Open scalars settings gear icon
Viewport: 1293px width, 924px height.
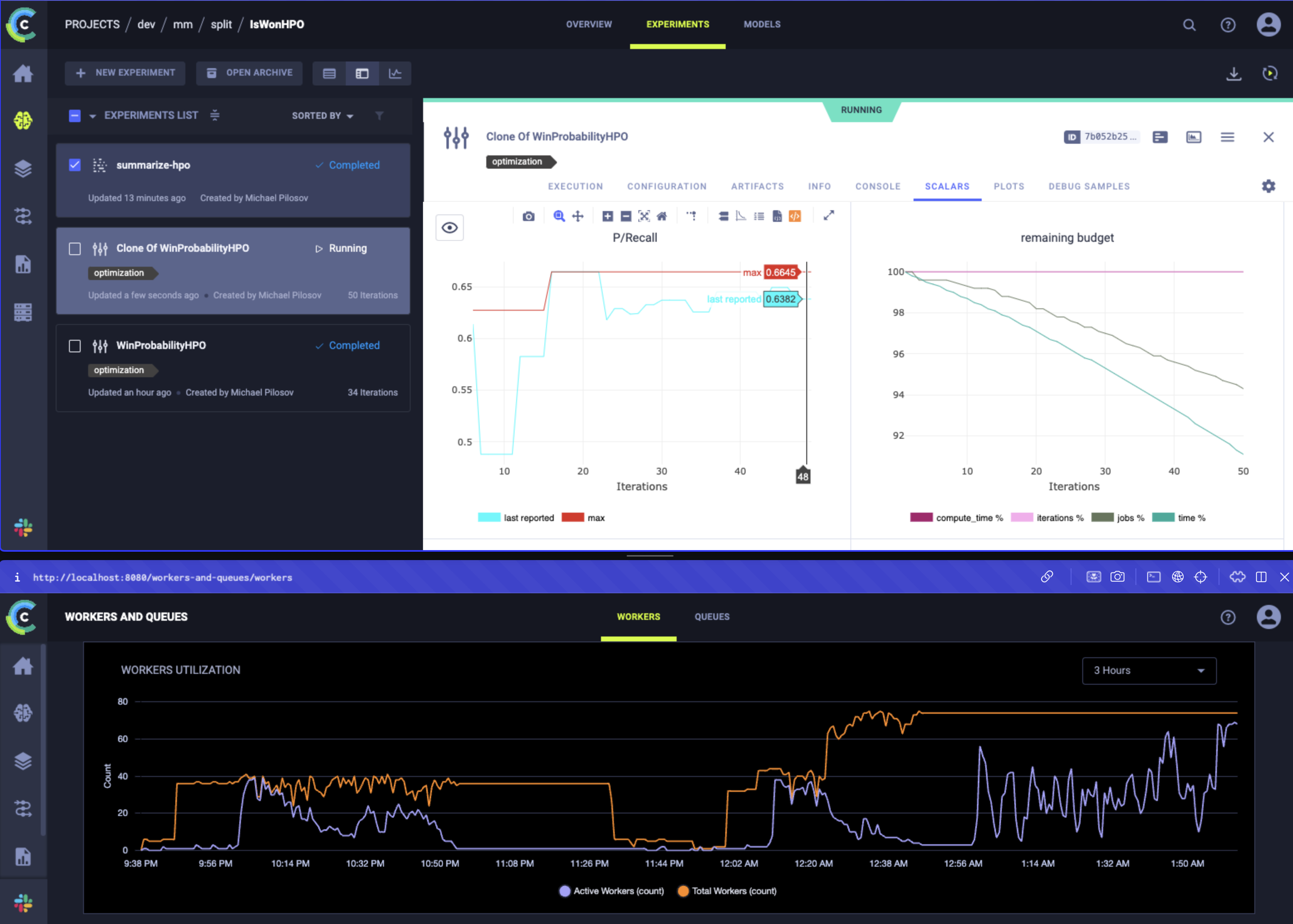pyautogui.click(x=1268, y=186)
